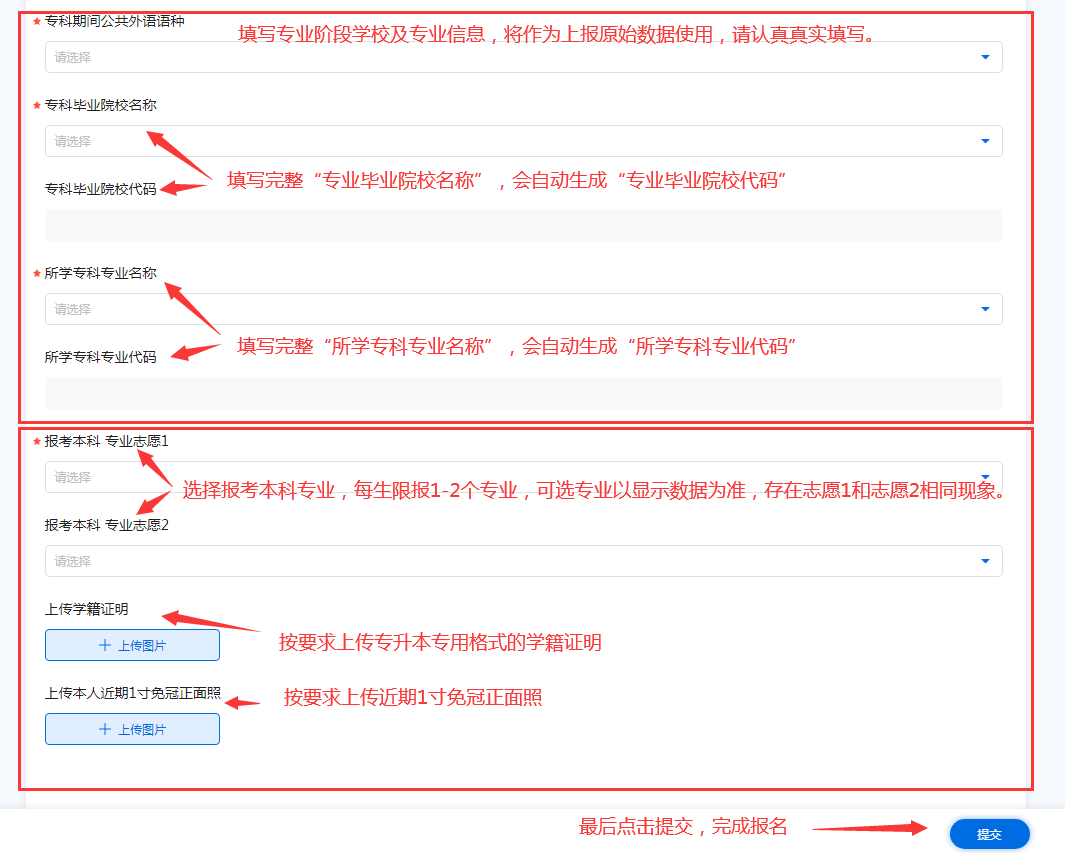The height and width of the screenshot is (853, 1065).
Task: Open the 所学专科专业名称 select box
Action: 500,309
